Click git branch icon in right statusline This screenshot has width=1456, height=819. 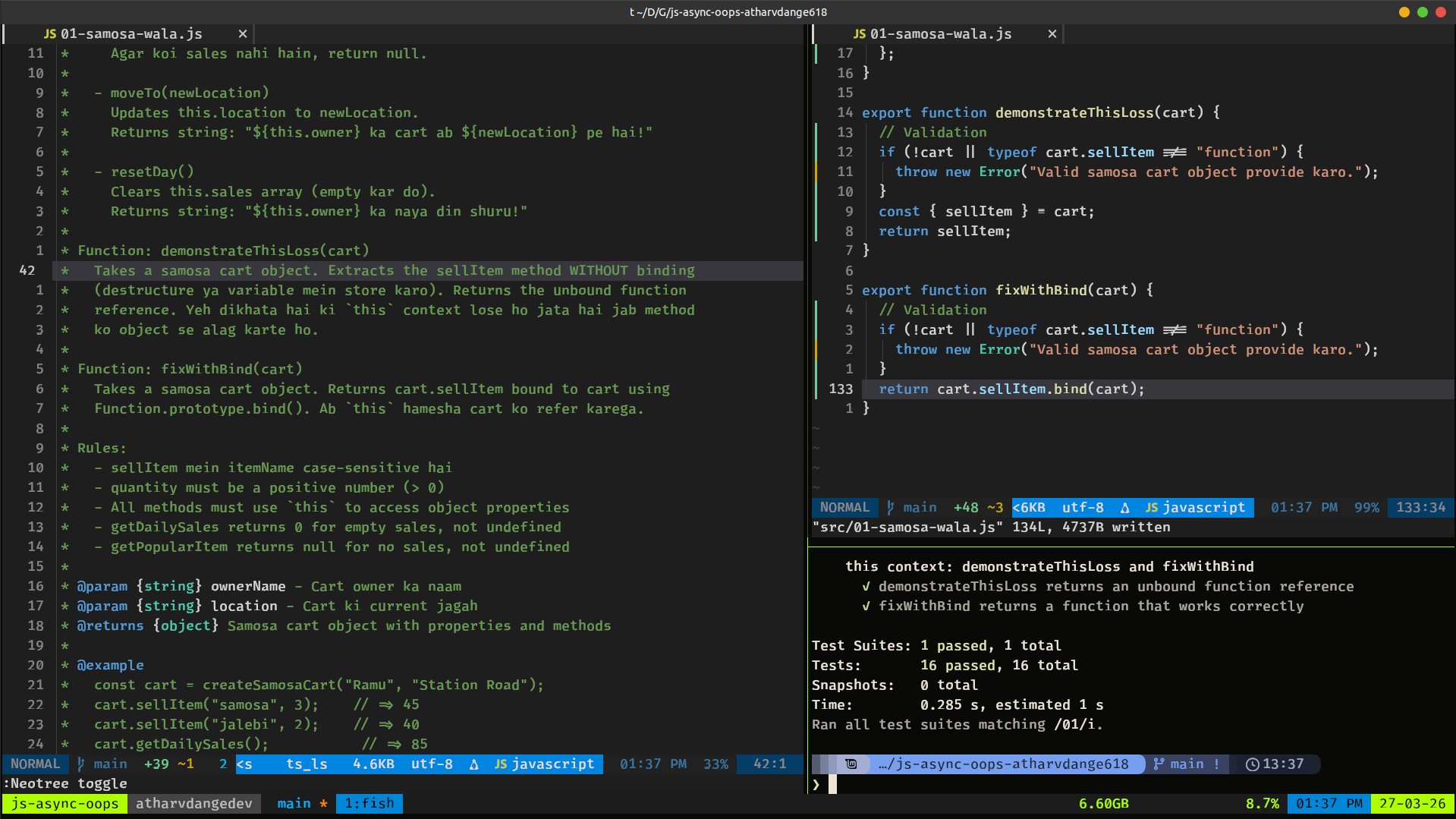click(x=890, y=507)
